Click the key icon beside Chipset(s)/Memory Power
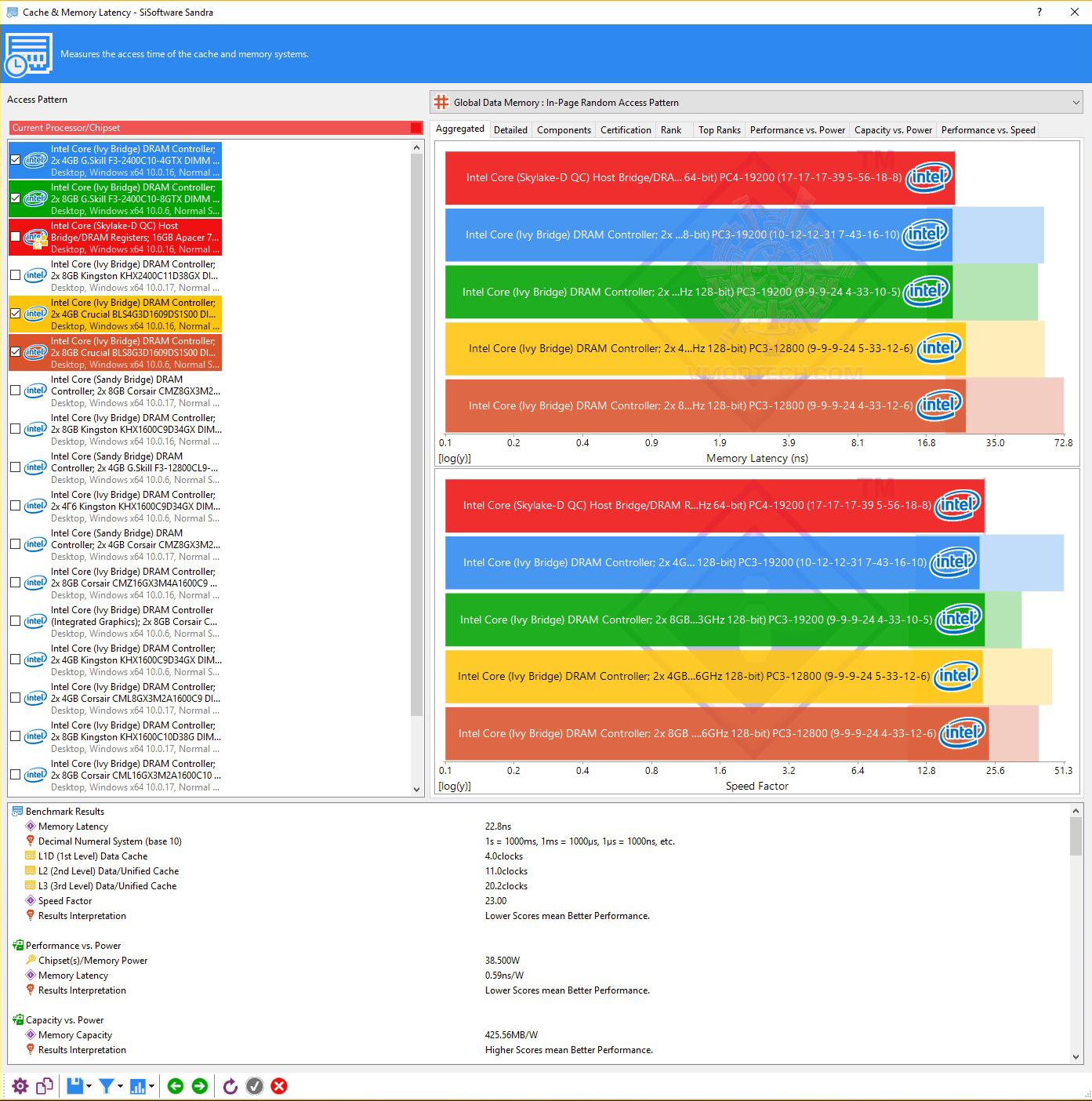The width and height of the screenshot is (1092, 1101). coord(31,961)
